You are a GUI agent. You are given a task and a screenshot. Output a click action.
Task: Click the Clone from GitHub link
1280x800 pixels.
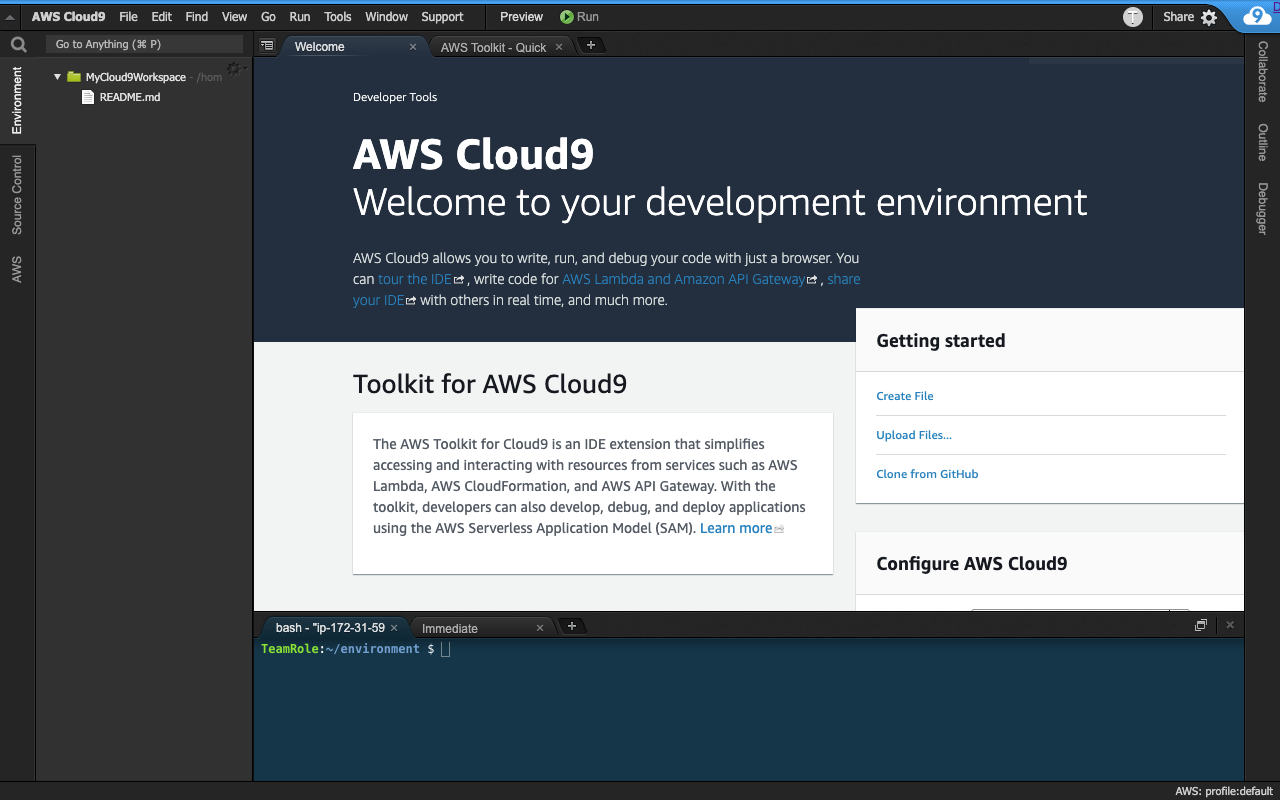point(927,474)
